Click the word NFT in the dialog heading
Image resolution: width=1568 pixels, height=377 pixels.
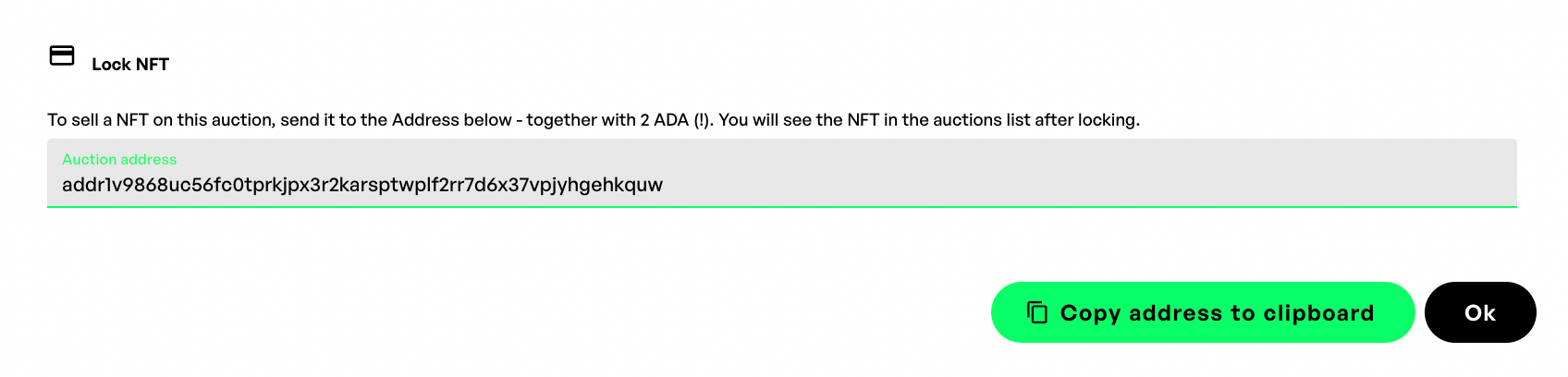click(153, 65)
